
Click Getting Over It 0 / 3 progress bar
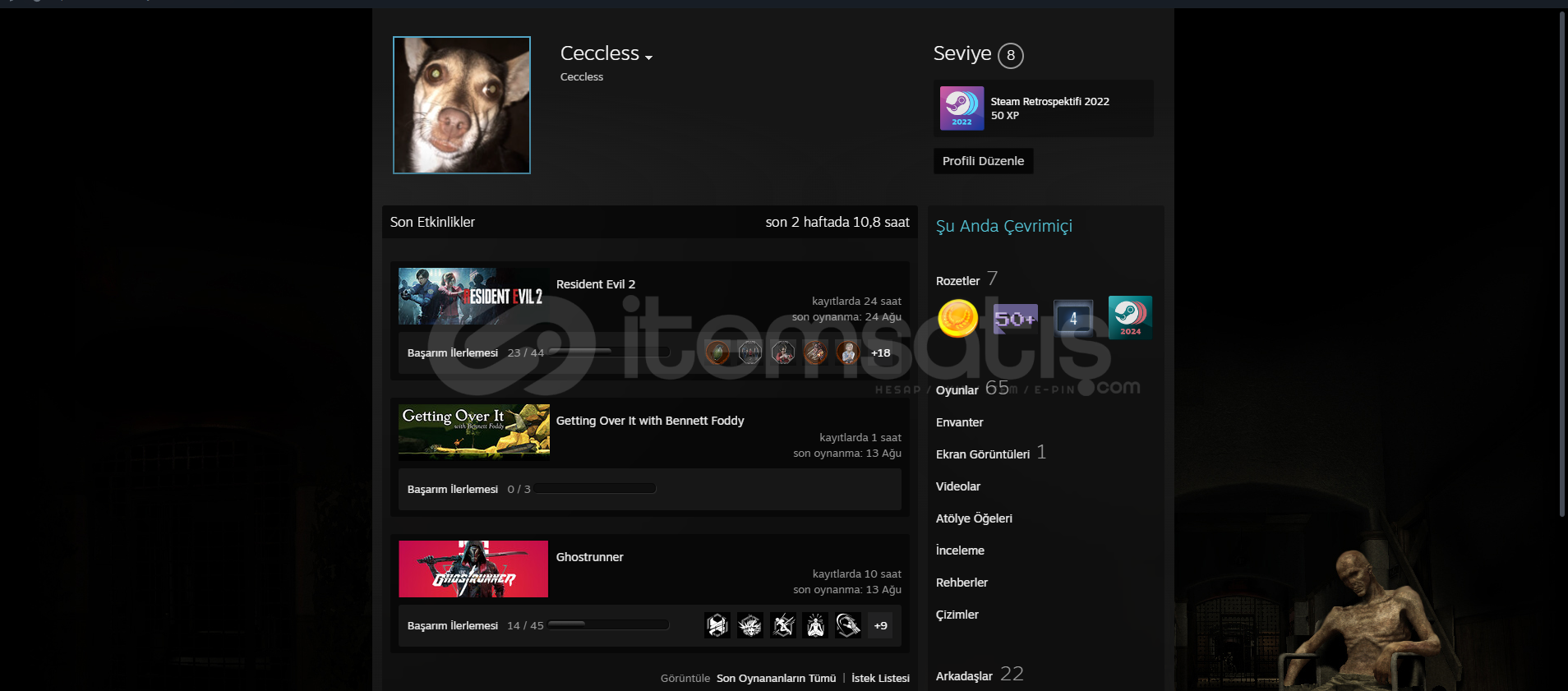click(595, 489)
